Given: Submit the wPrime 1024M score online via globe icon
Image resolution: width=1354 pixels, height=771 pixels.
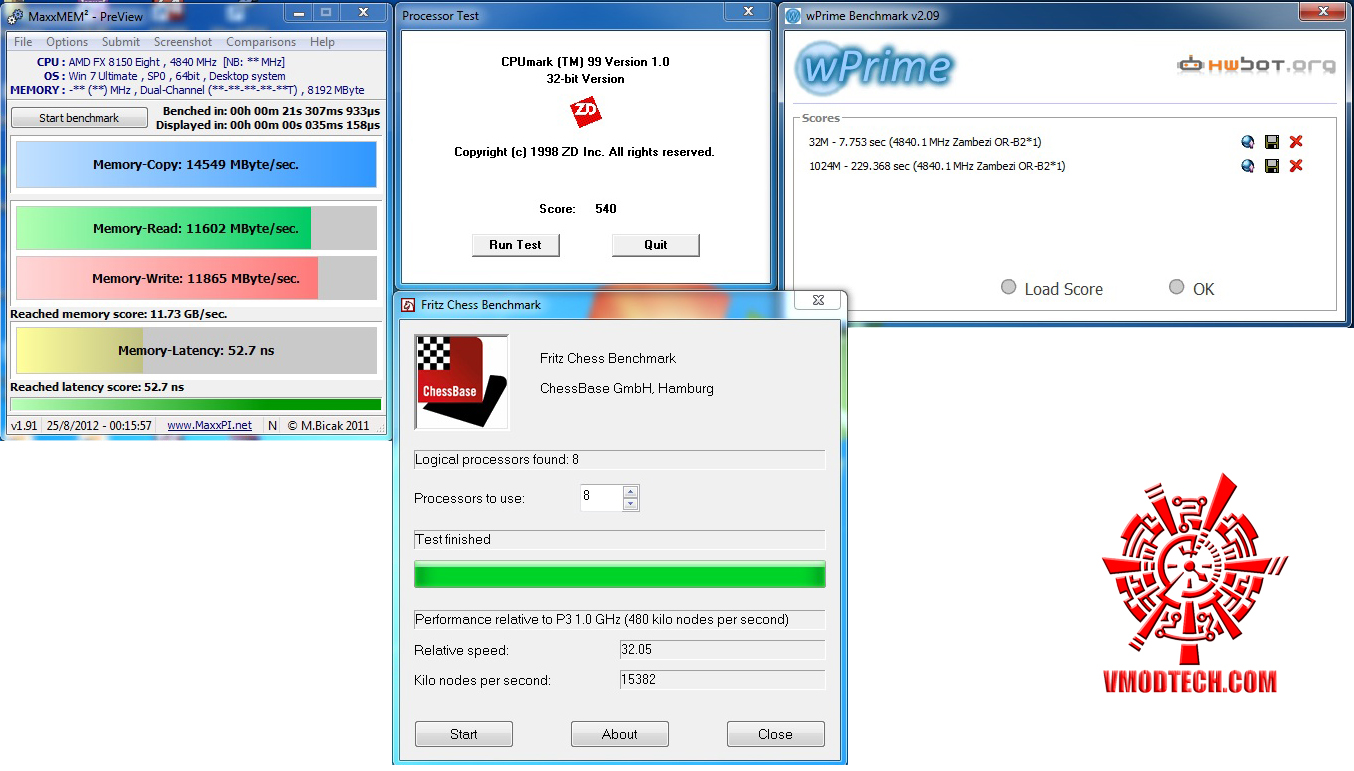Looking at the screenshot, I should pyautogui.click(x=1247, y=166).
